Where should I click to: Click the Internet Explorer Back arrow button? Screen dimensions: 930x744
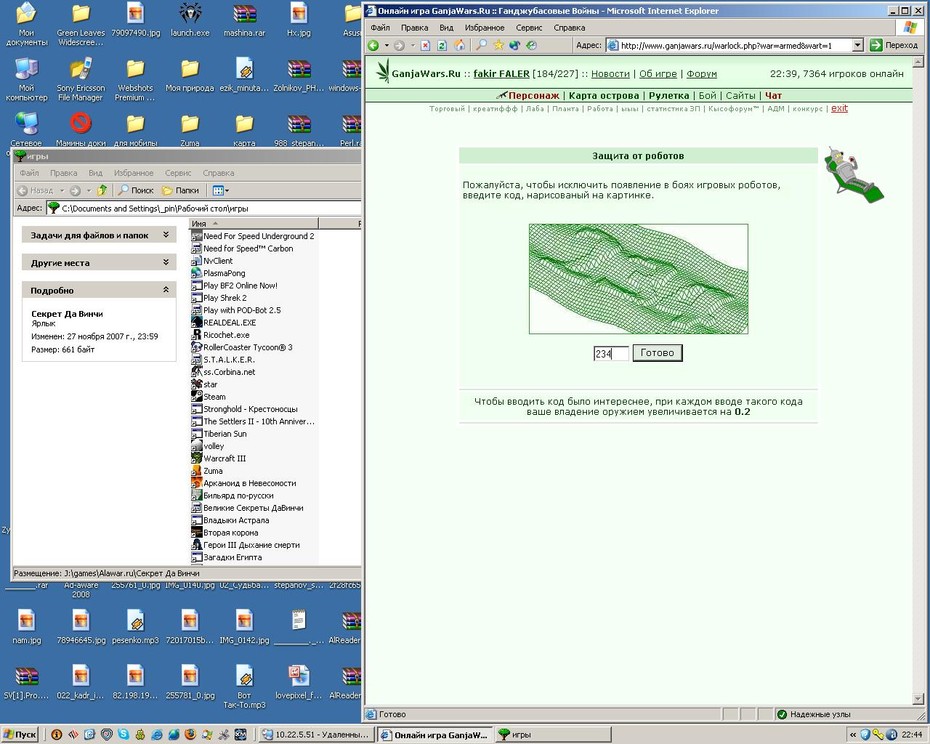374,45
